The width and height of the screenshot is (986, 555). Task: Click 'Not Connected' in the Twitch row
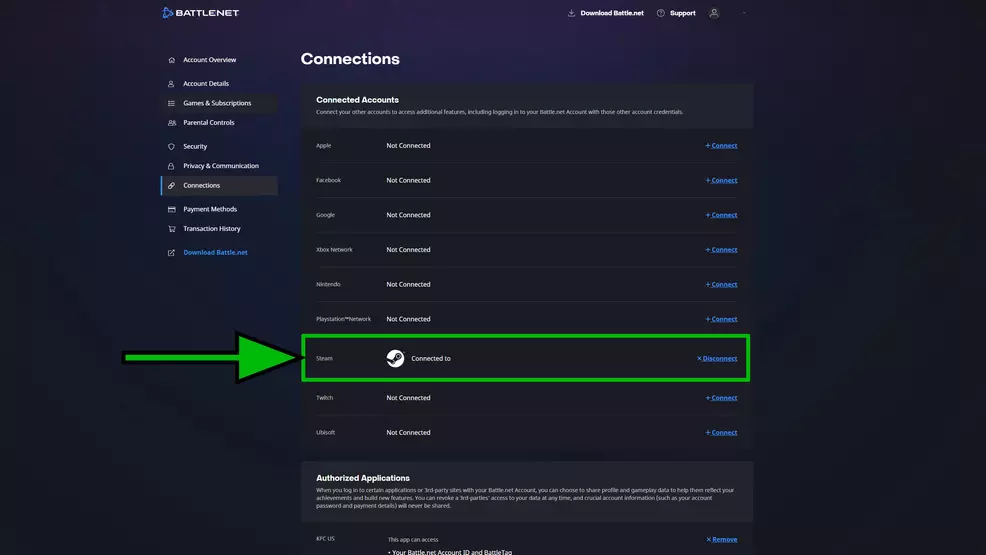(x=408, y=398)
